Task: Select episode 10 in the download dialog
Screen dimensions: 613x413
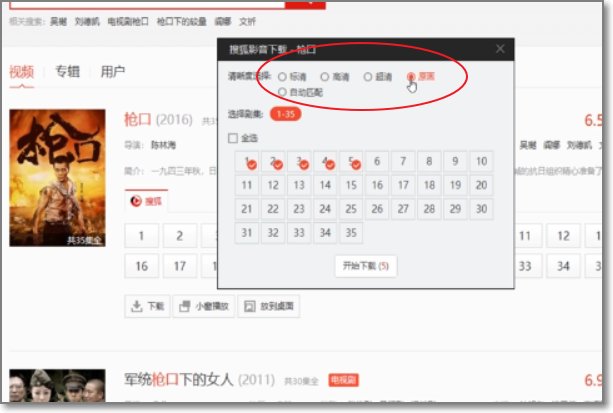Action: click(x=481, y=161)
